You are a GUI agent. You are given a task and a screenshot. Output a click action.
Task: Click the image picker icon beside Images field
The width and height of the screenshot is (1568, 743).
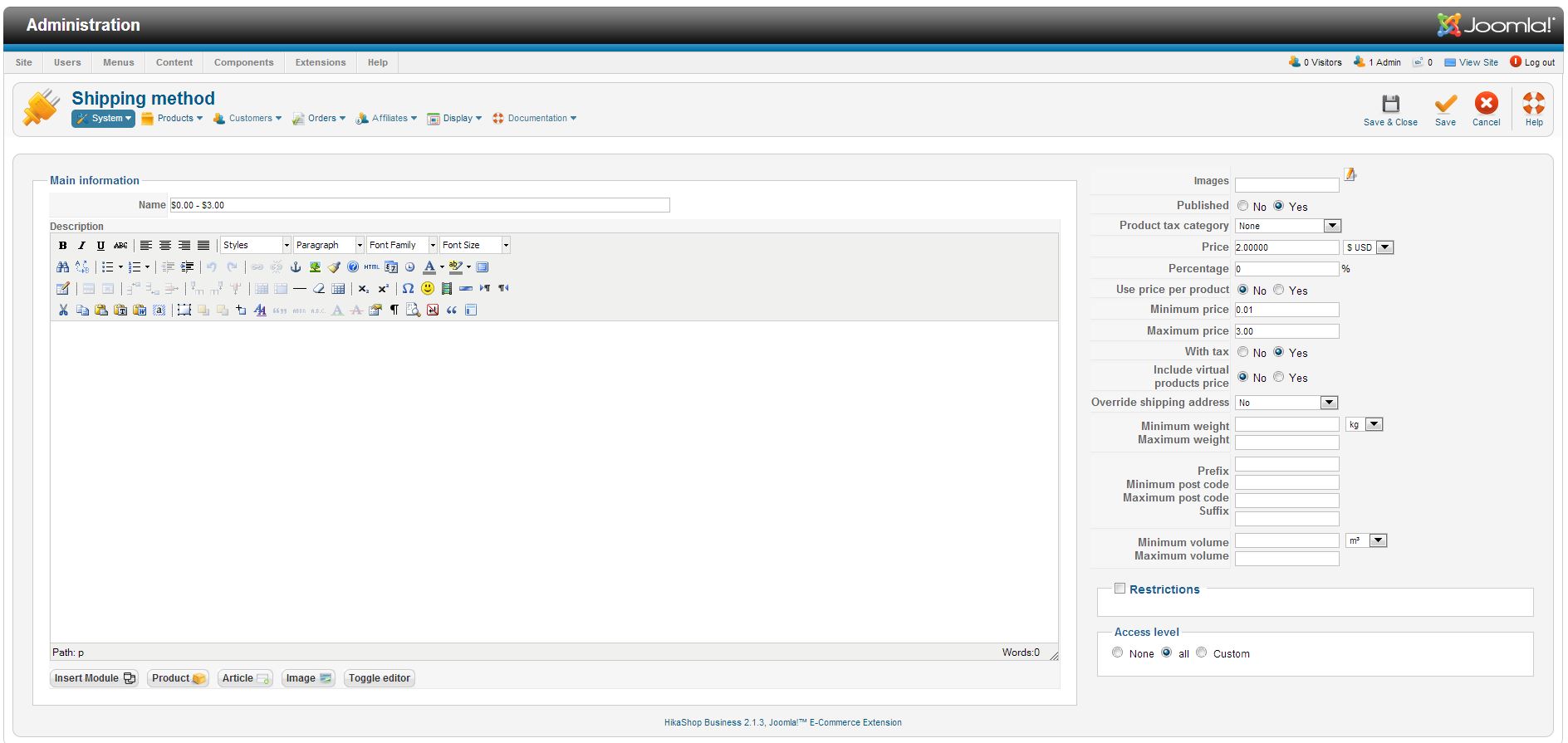[1350, 174]
